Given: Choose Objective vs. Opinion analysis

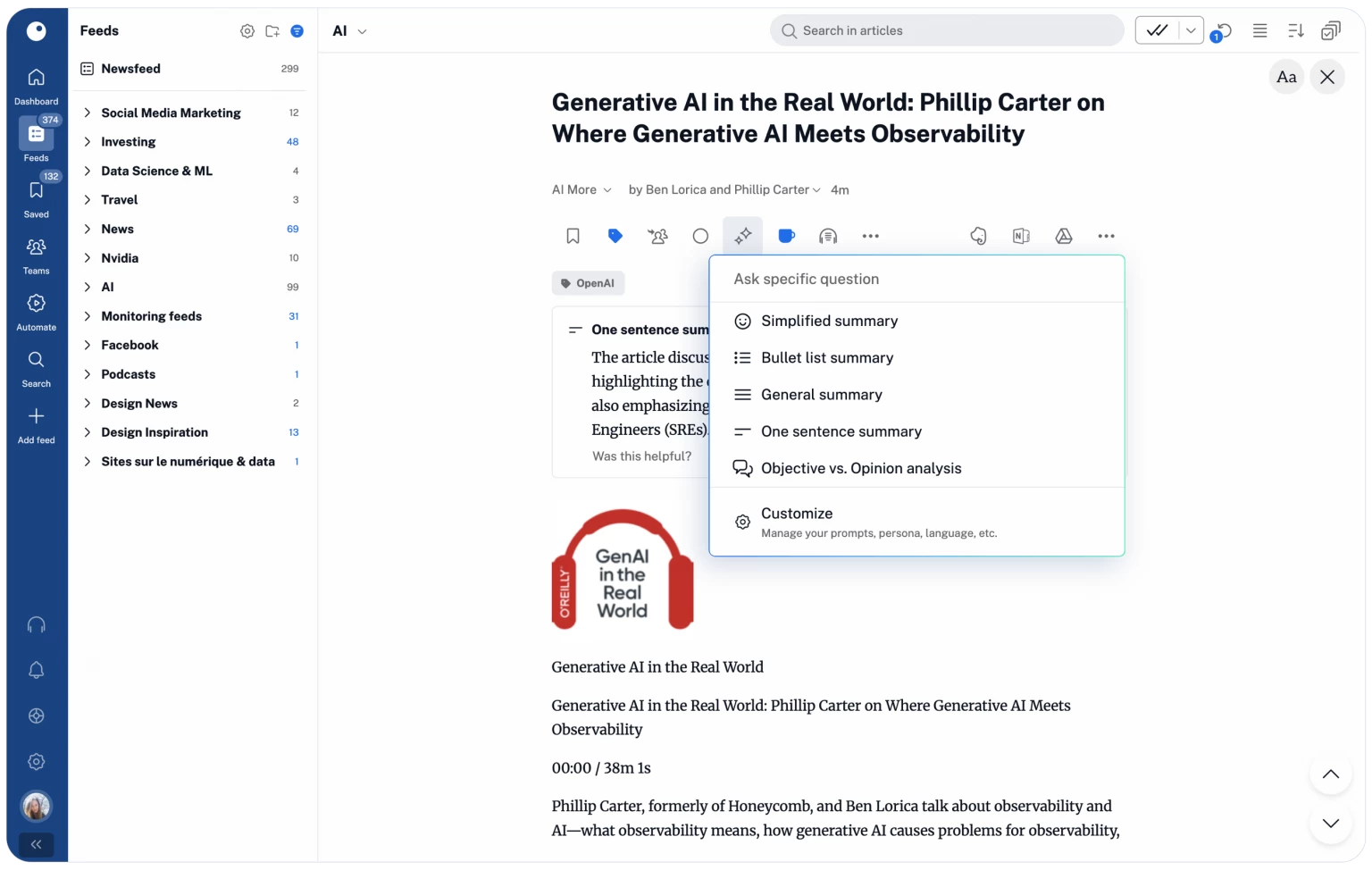Looking at the screenshot, I should (x=860, y=468).
